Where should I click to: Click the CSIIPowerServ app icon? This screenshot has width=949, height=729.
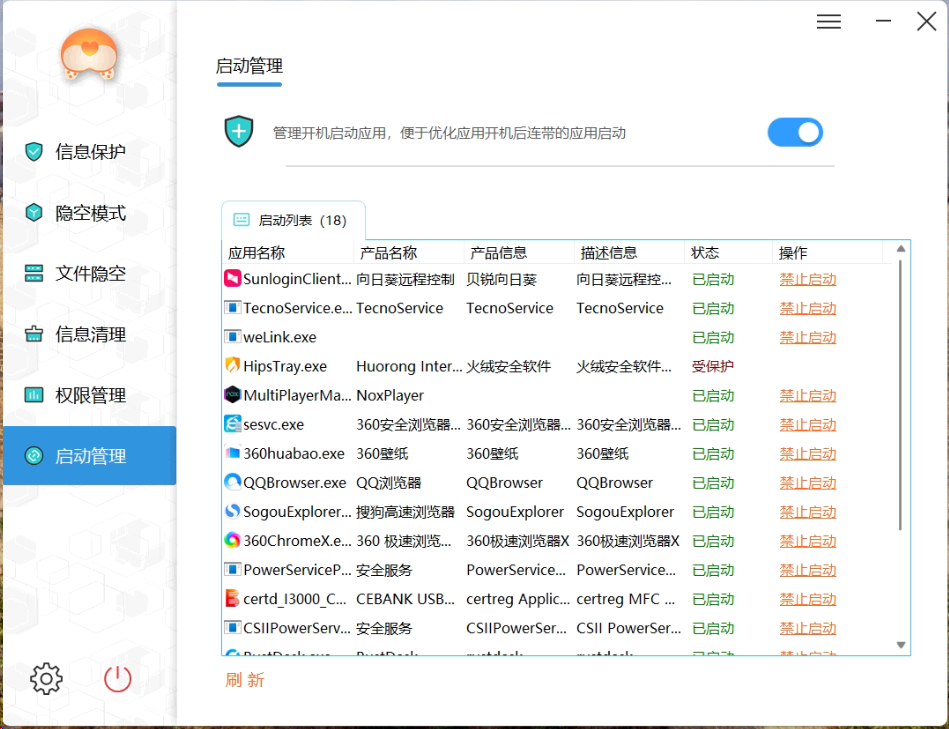tap(232, 627)
